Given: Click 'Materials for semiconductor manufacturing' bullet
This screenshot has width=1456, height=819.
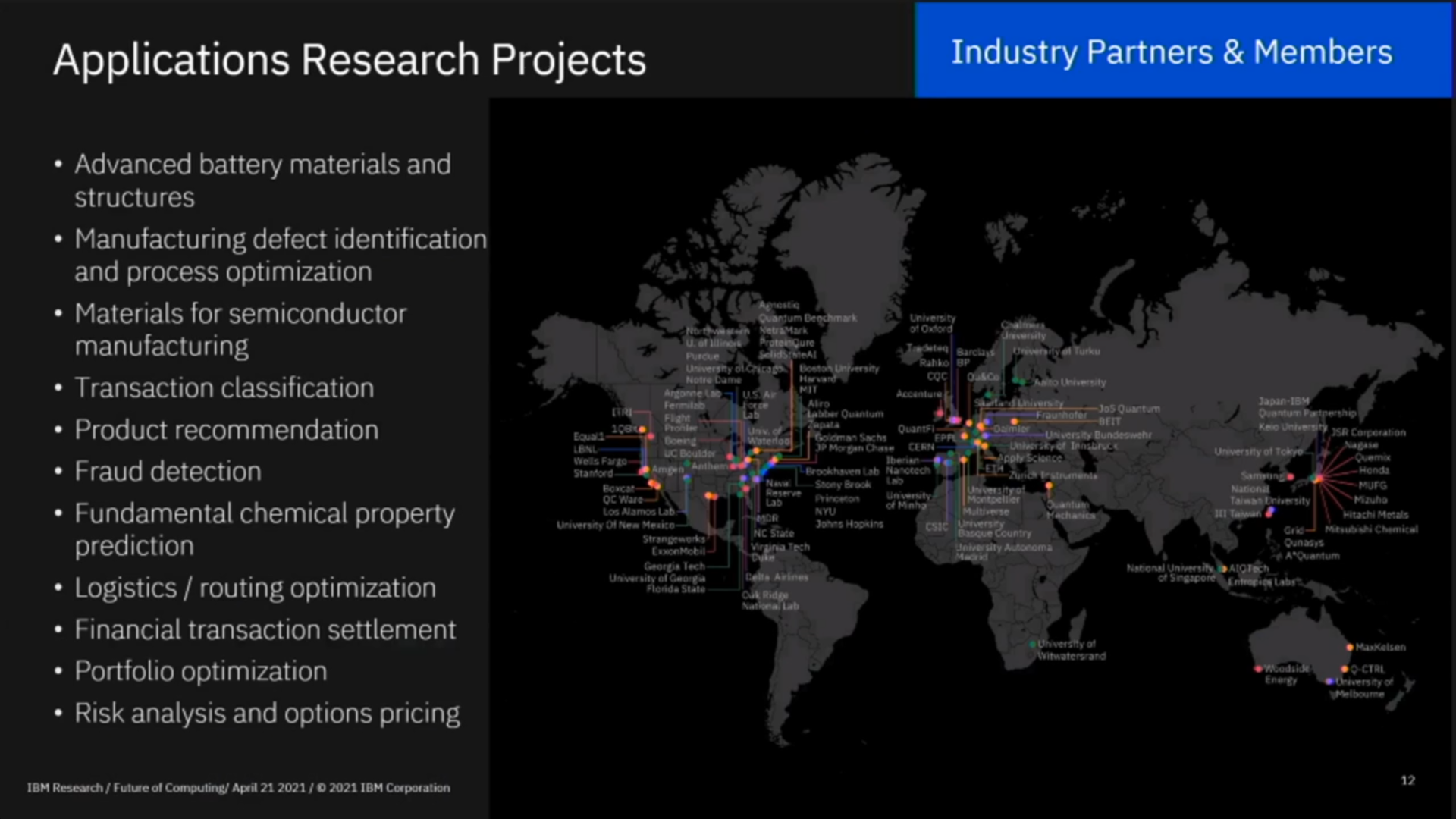Looking at the screenshot, I should pos(240,329).
